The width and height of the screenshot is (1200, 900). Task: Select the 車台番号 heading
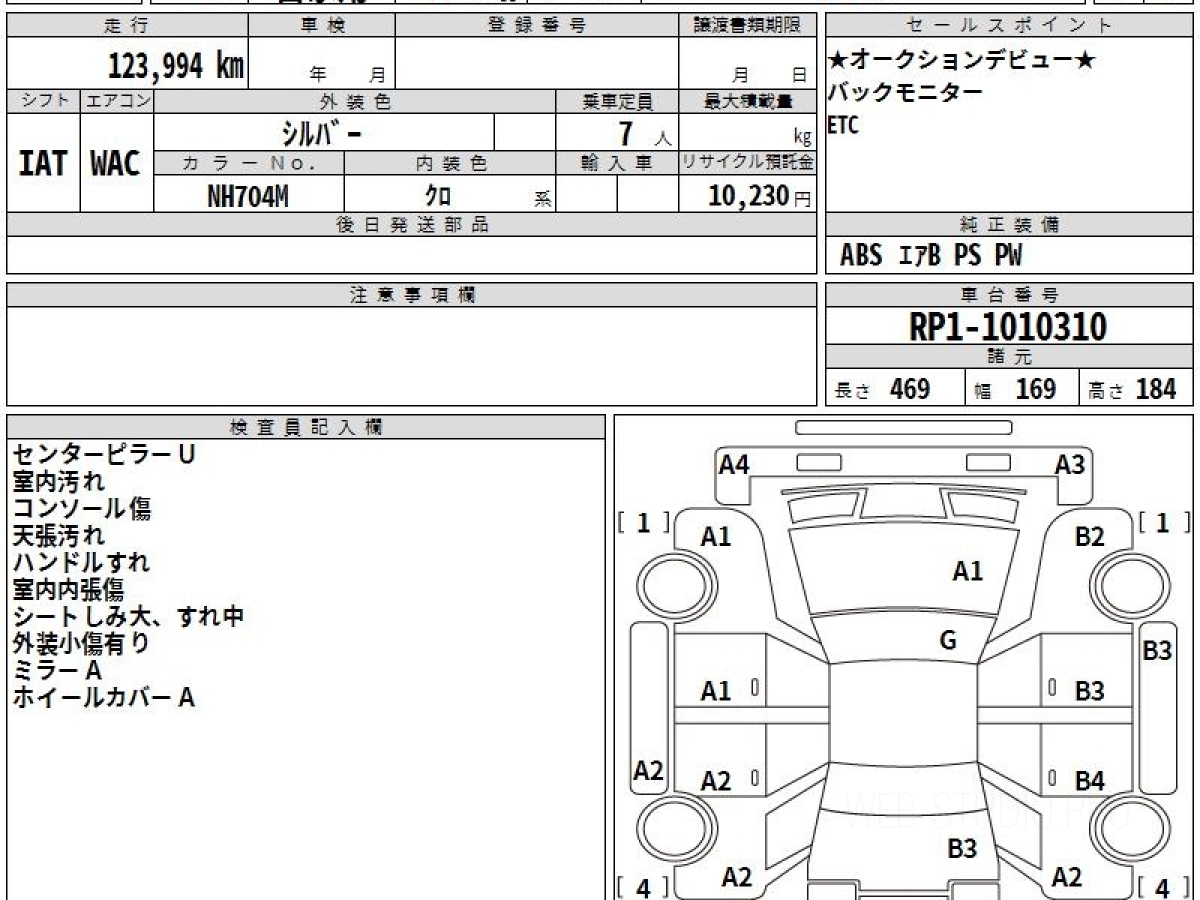pos(1009,295)
